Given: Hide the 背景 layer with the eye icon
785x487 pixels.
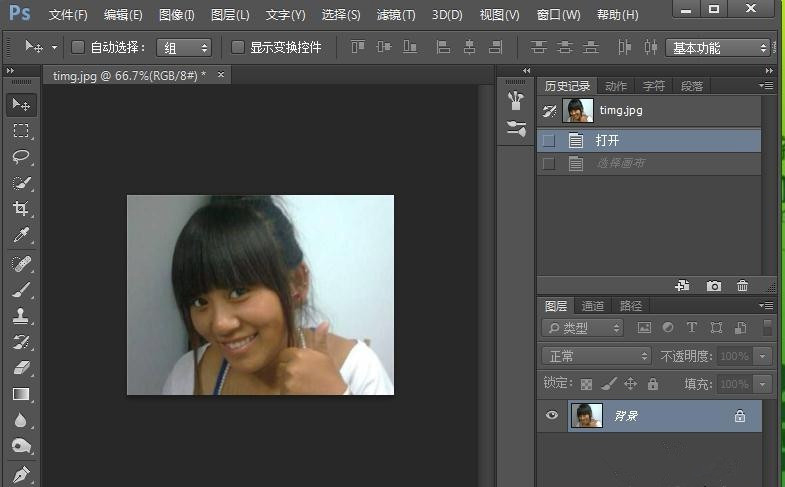Looking at the screenshot, I should pos(551,415).
